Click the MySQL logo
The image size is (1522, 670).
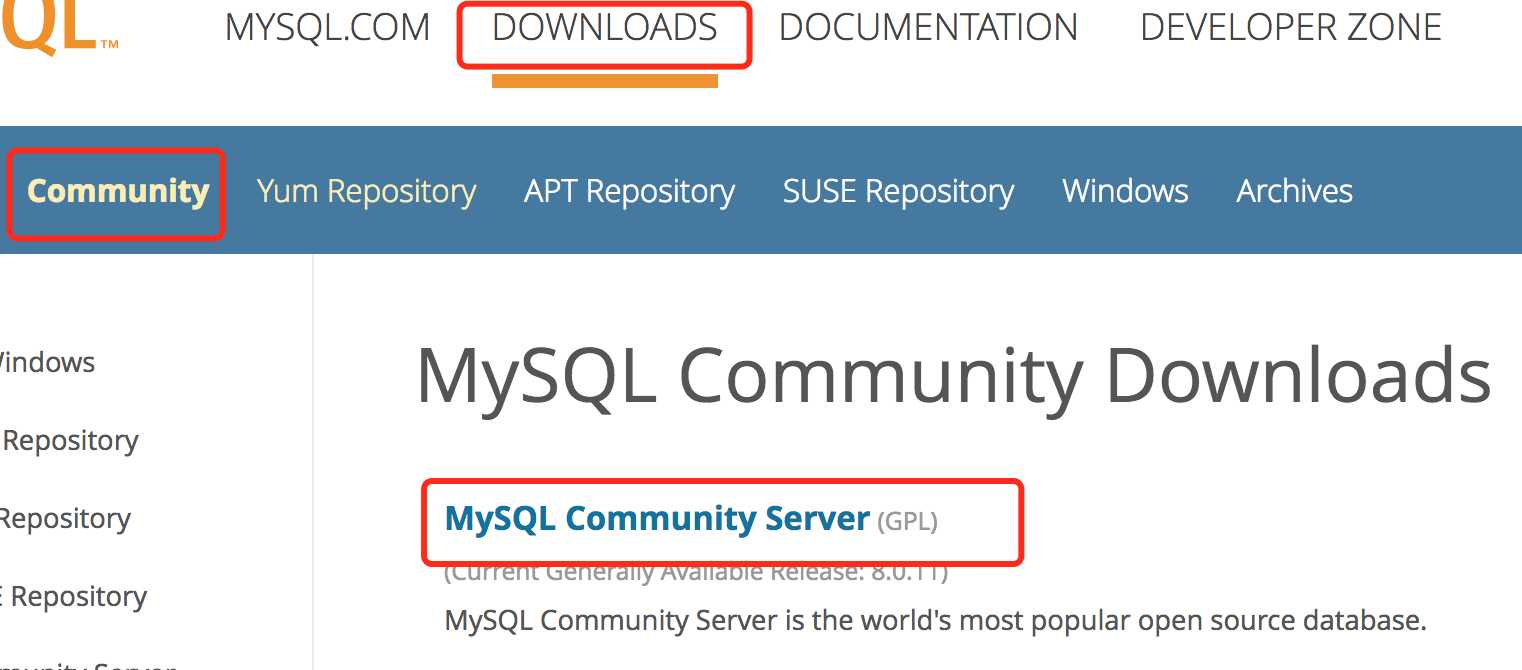59,27
